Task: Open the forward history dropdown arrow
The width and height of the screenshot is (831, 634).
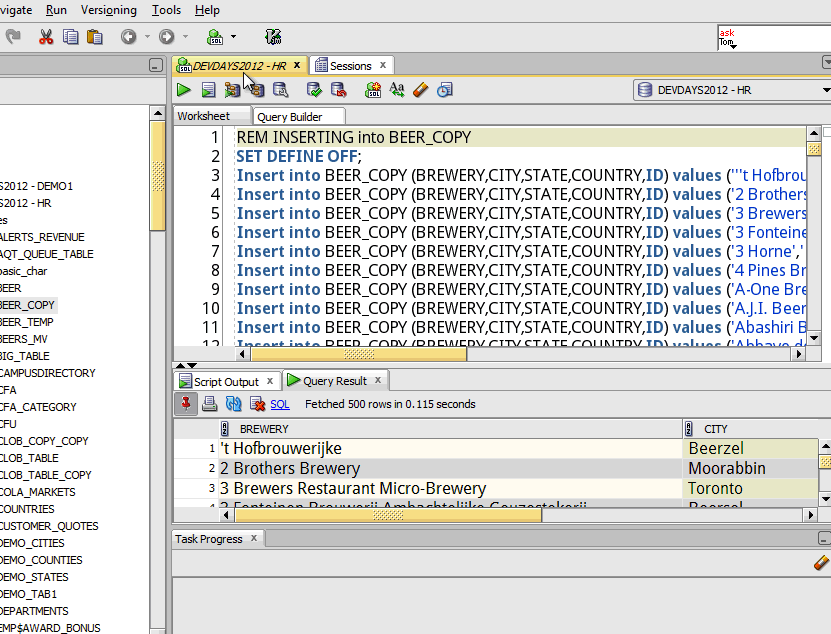Action: pyautogui.click(x=185, y=37)
